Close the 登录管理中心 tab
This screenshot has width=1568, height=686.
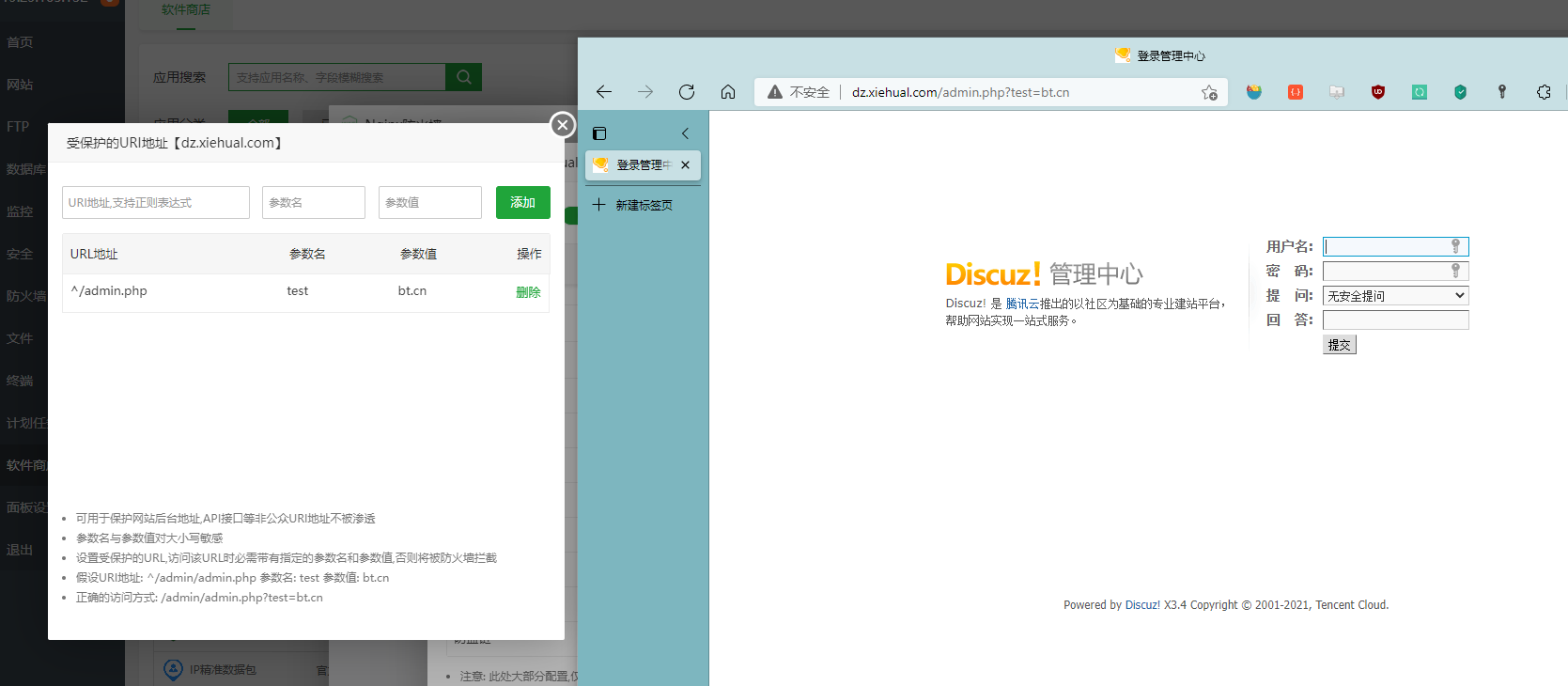tap(685, 165)
